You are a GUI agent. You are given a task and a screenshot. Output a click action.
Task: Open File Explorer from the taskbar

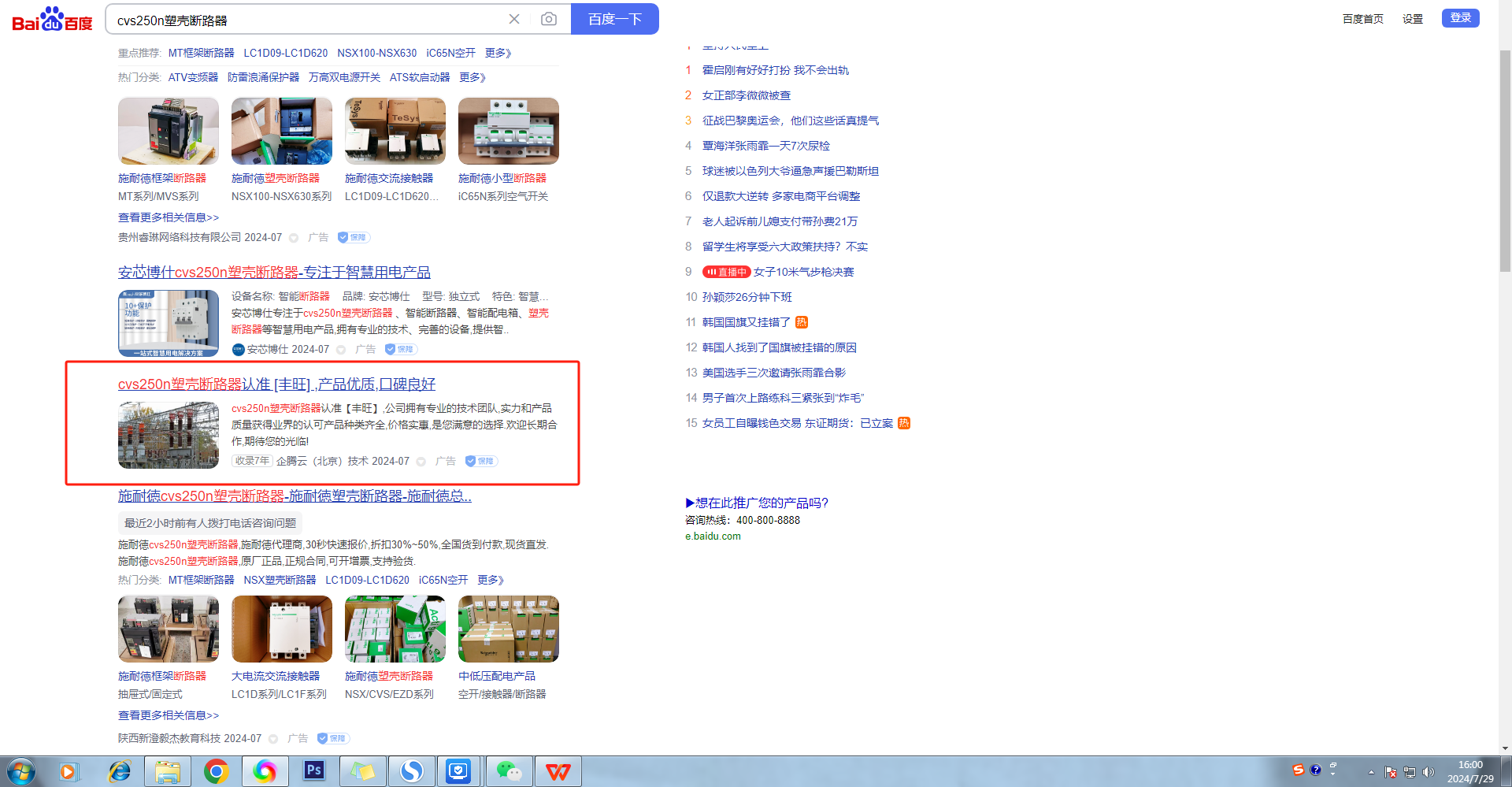168,771
